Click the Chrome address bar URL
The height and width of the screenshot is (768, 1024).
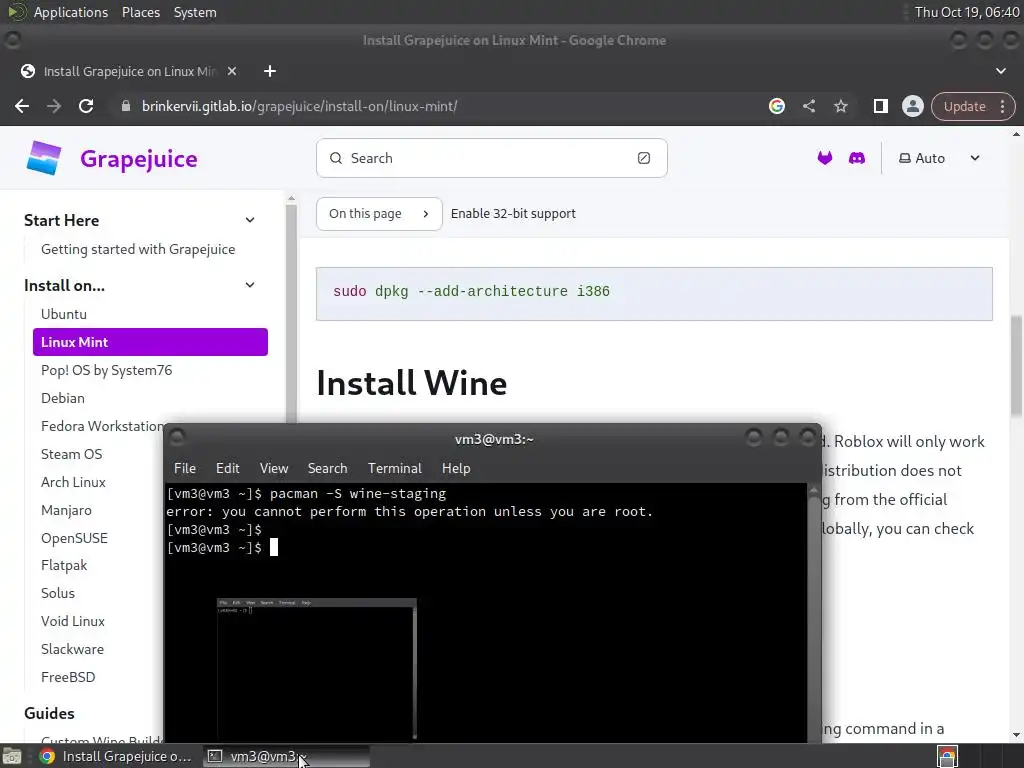(x=299, y=106)
